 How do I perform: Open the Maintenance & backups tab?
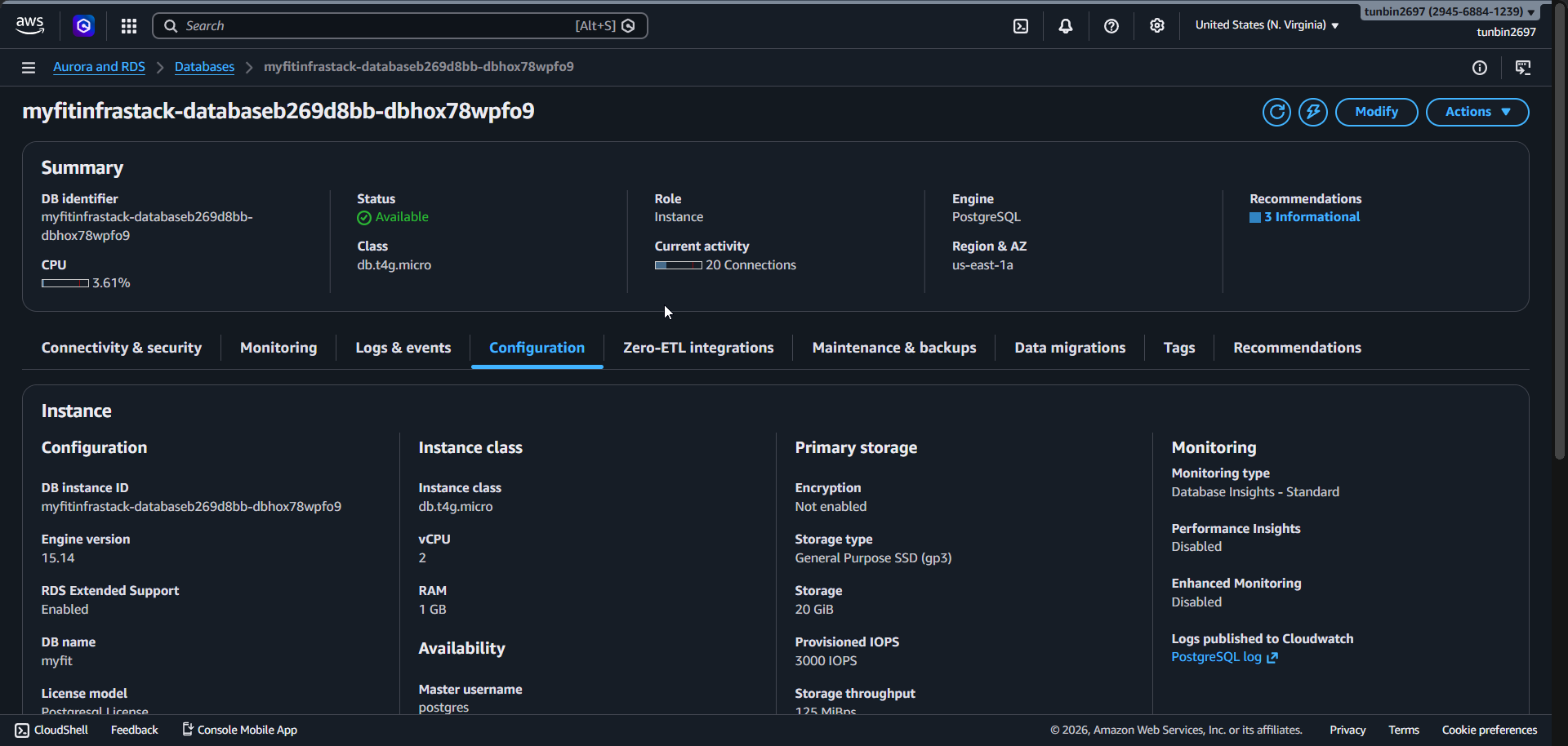(893, 348)
